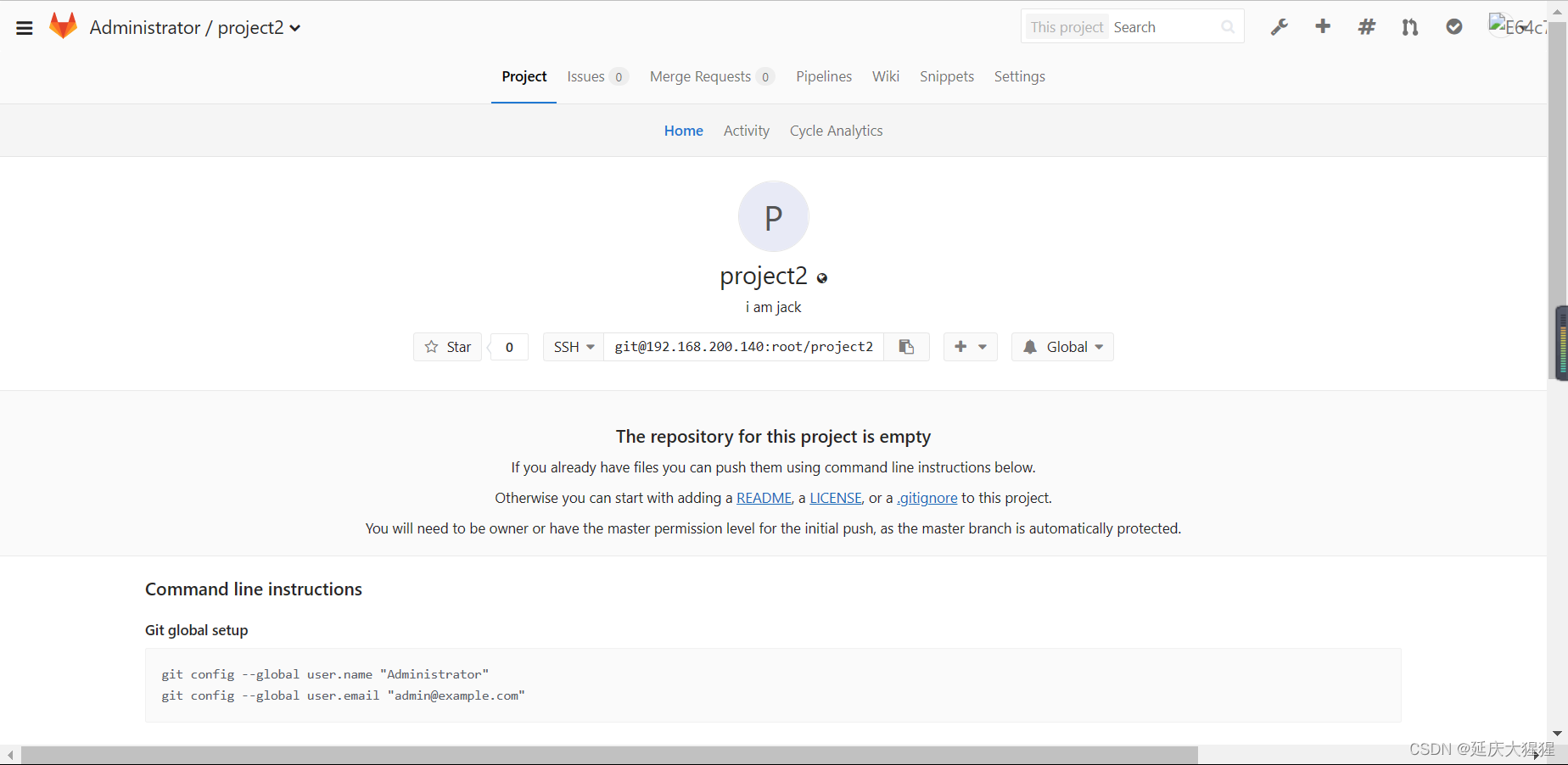Open the plus create dropdown

tap(971, 347)
